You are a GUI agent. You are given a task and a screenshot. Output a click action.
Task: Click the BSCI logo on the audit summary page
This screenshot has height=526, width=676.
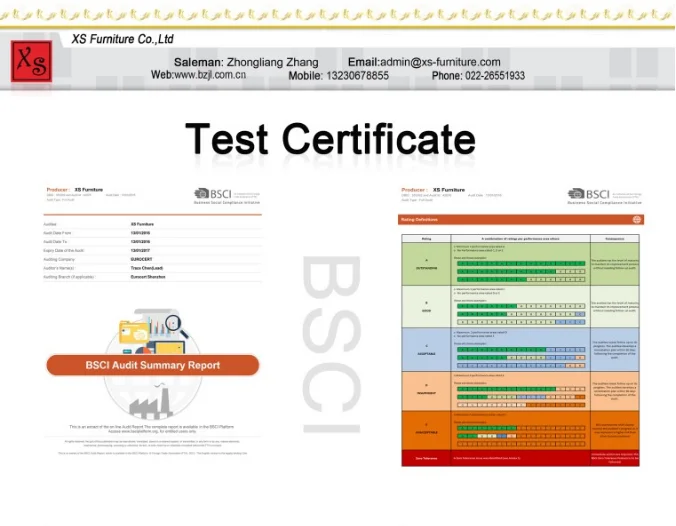click(227, 196)
